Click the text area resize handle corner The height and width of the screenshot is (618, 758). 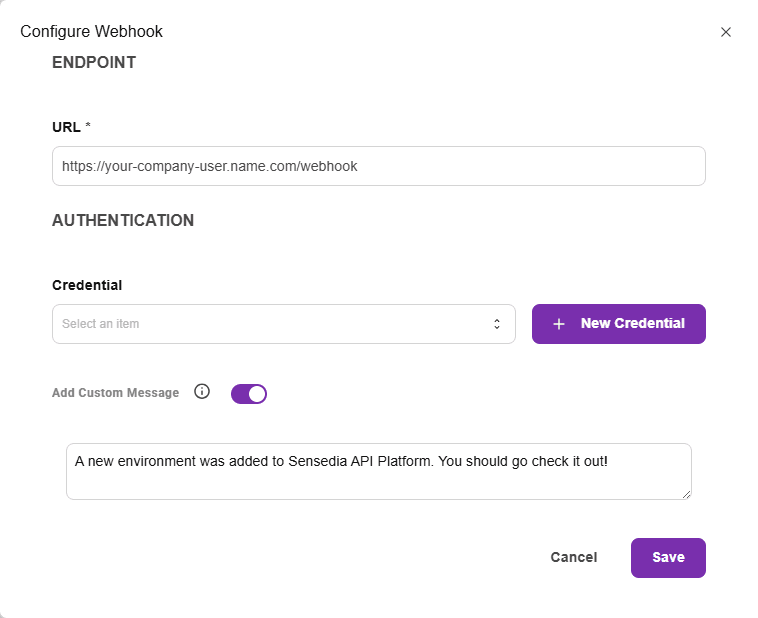click(x=686, y=494)
